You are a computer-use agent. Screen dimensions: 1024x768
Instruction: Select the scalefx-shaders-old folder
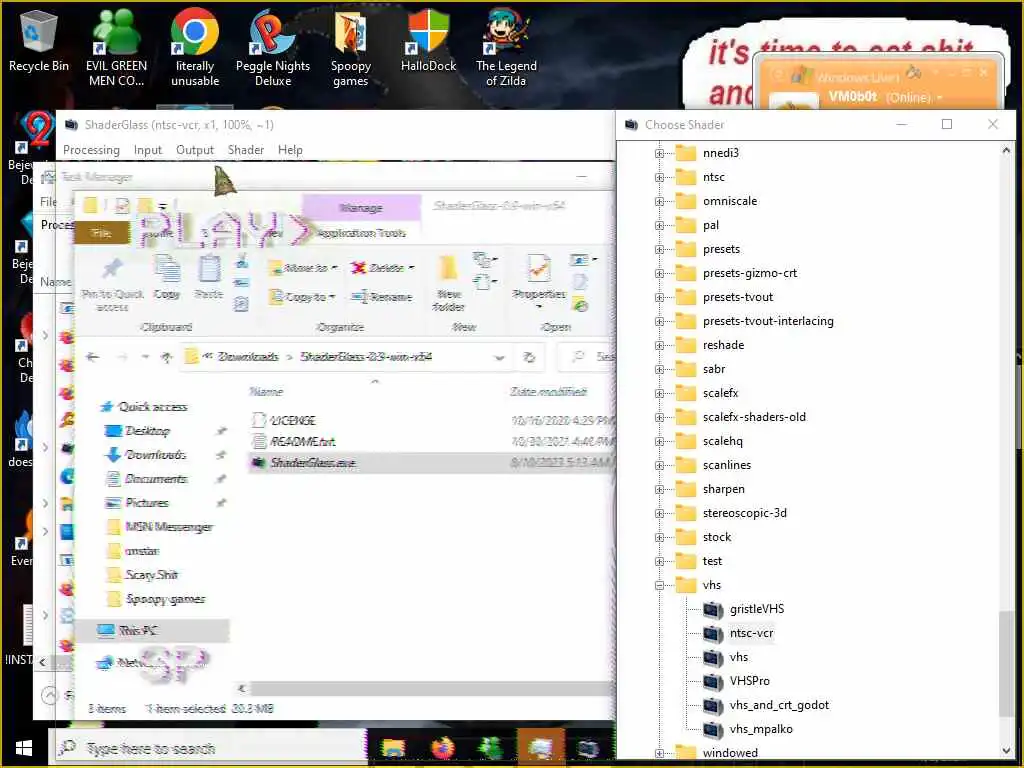754,417
